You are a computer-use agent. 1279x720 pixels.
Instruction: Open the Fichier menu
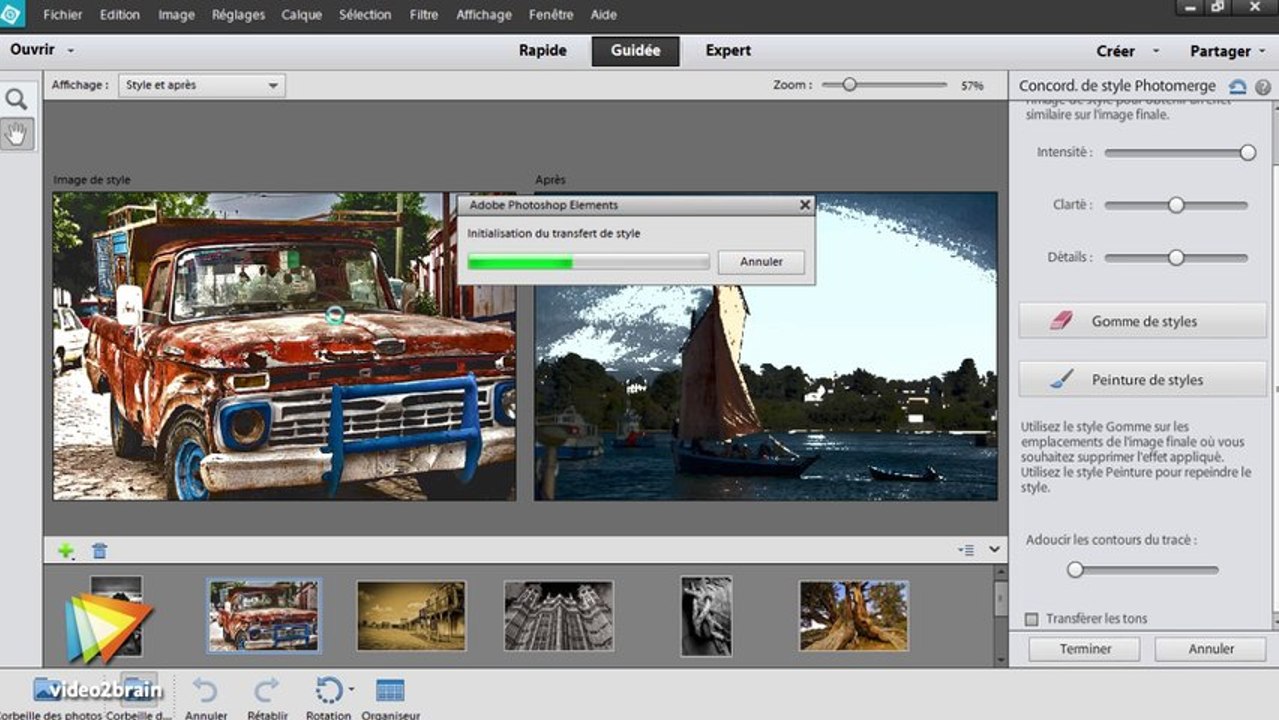point(63,15)
